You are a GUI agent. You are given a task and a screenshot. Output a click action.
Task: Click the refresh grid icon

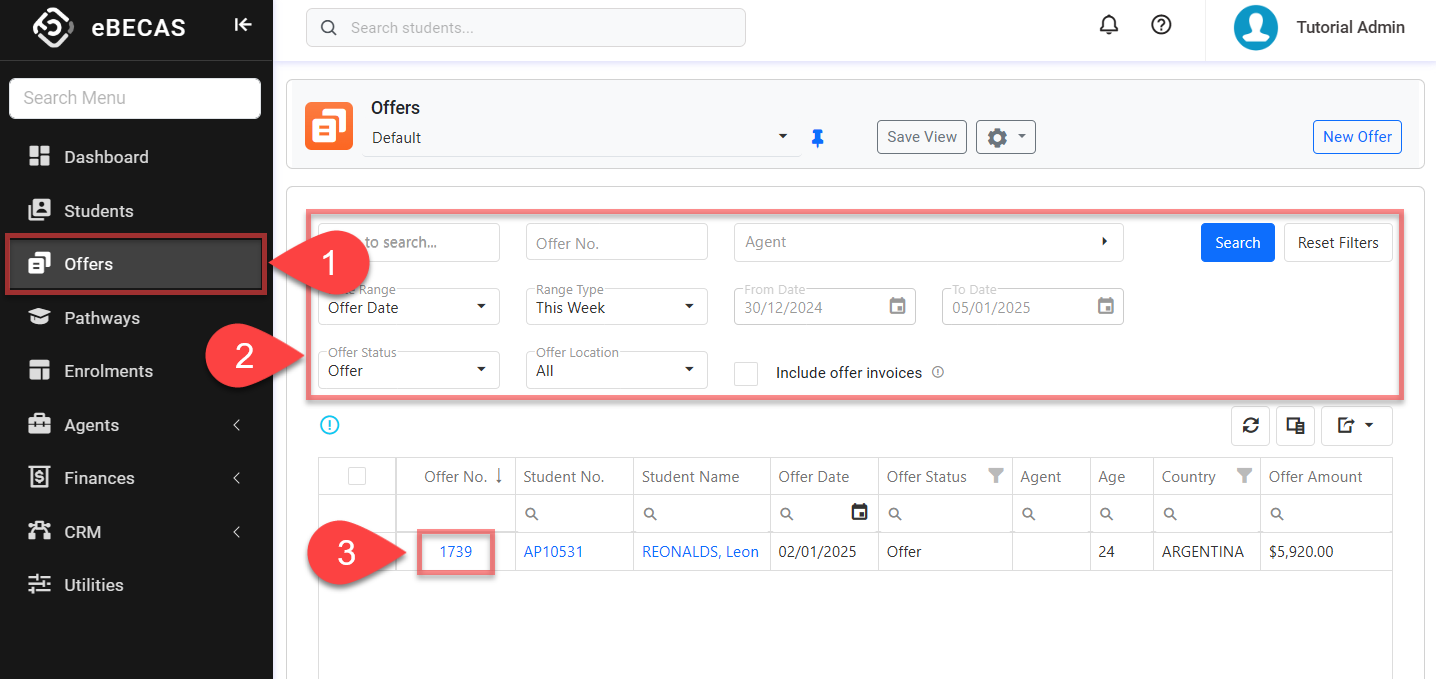1250,426
